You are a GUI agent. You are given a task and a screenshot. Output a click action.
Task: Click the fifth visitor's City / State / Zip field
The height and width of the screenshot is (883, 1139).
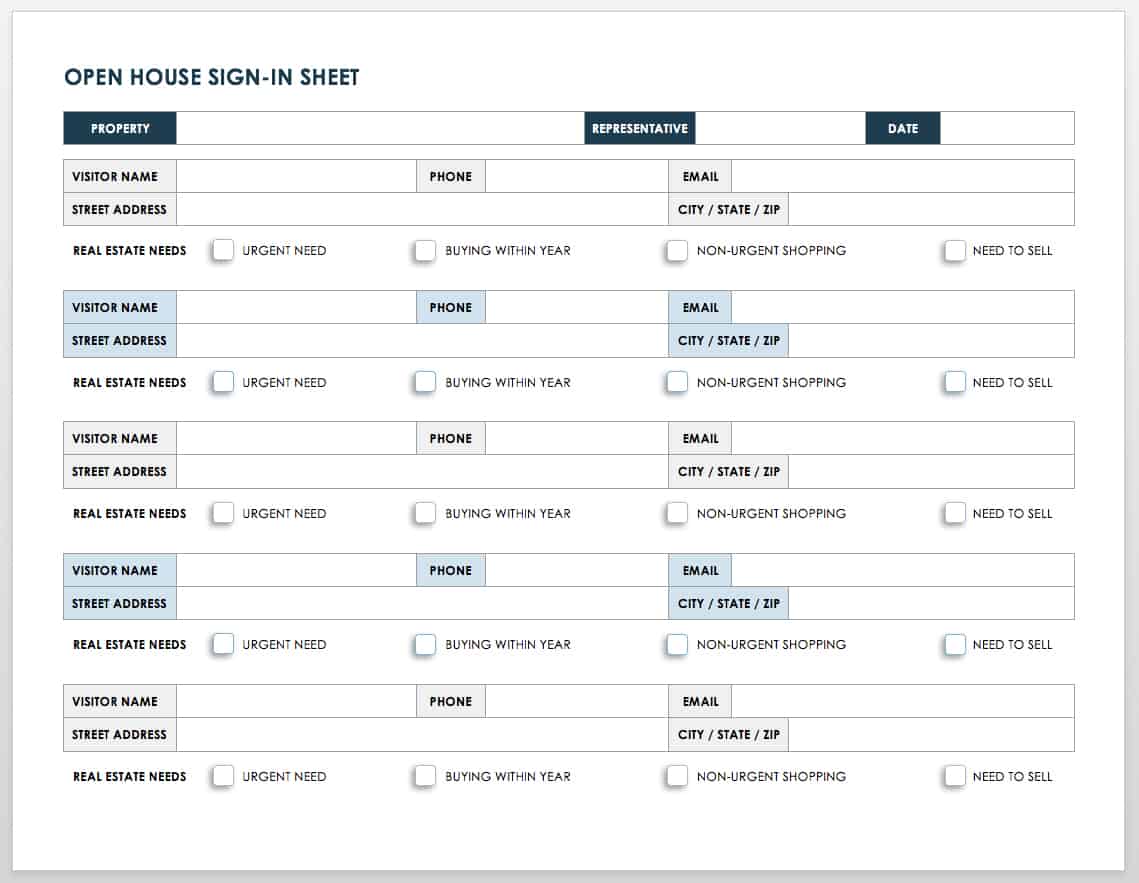931,735
